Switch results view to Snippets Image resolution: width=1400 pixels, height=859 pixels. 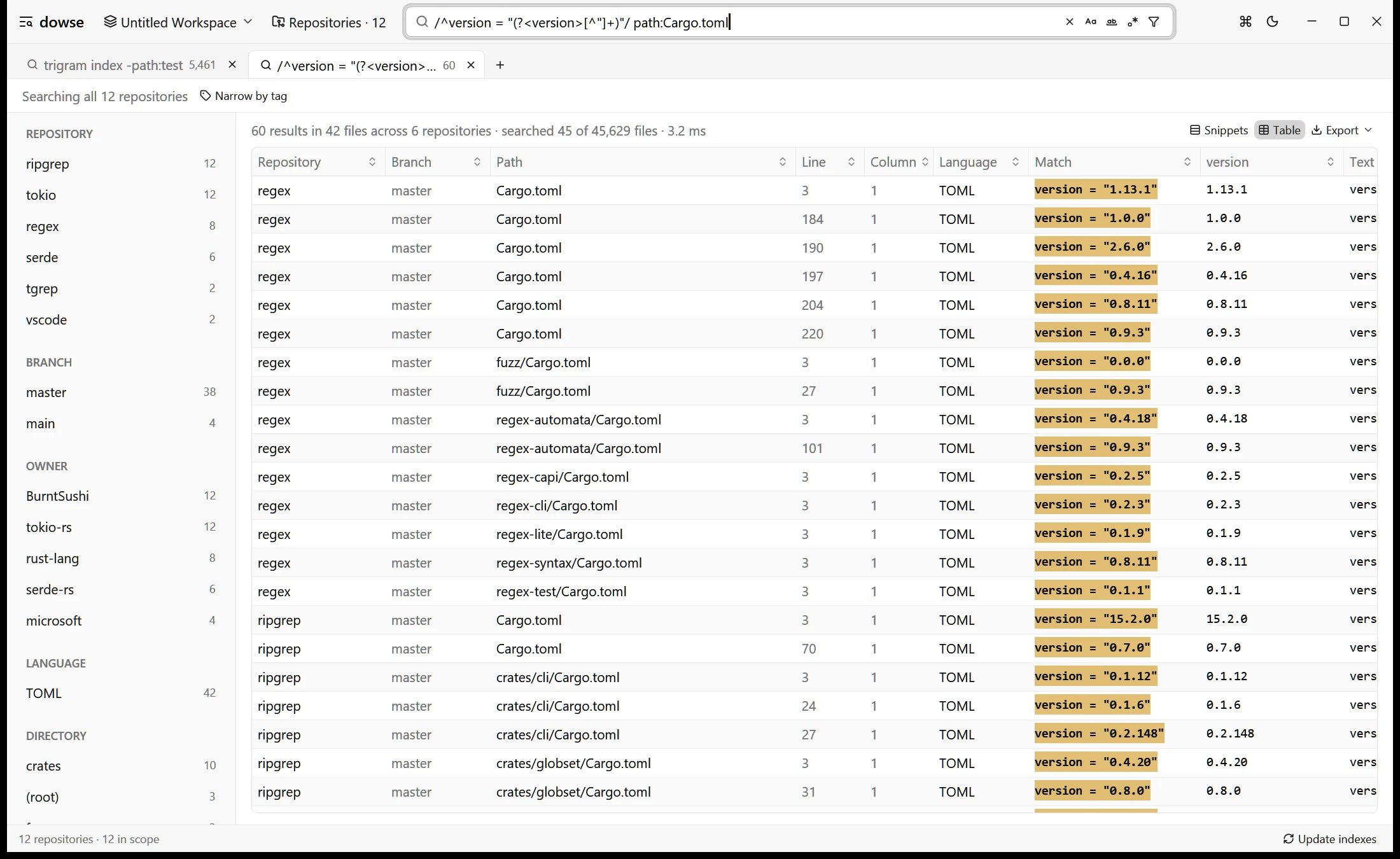click(x=1219, y=130)
